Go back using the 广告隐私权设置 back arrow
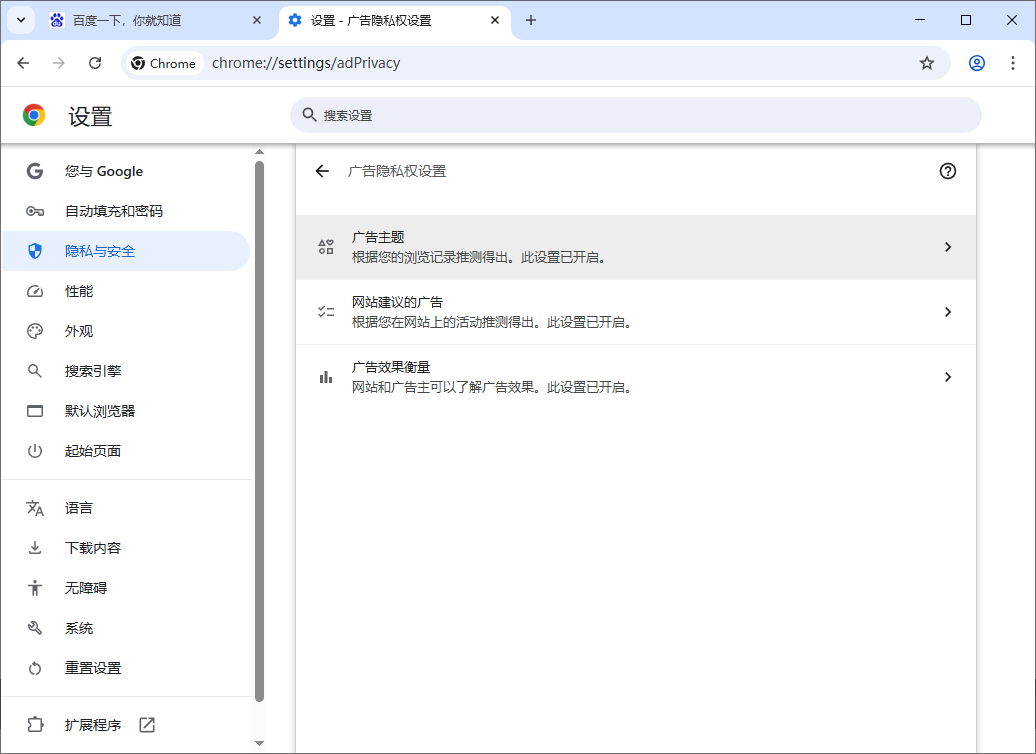 pos(321,171)
